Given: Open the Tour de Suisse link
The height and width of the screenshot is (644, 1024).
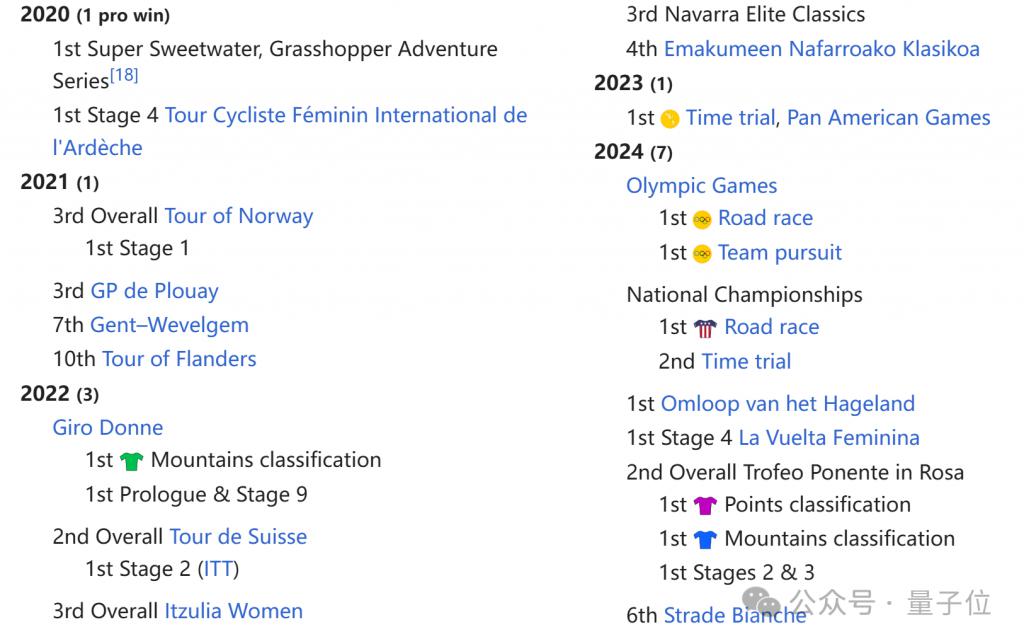Looking at the screenshot, I should click(x=238, y=536).
